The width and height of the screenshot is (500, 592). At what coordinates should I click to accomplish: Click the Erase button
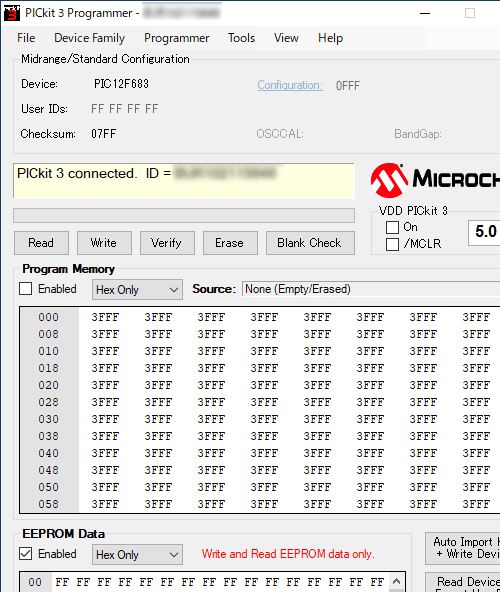[230, 243]
